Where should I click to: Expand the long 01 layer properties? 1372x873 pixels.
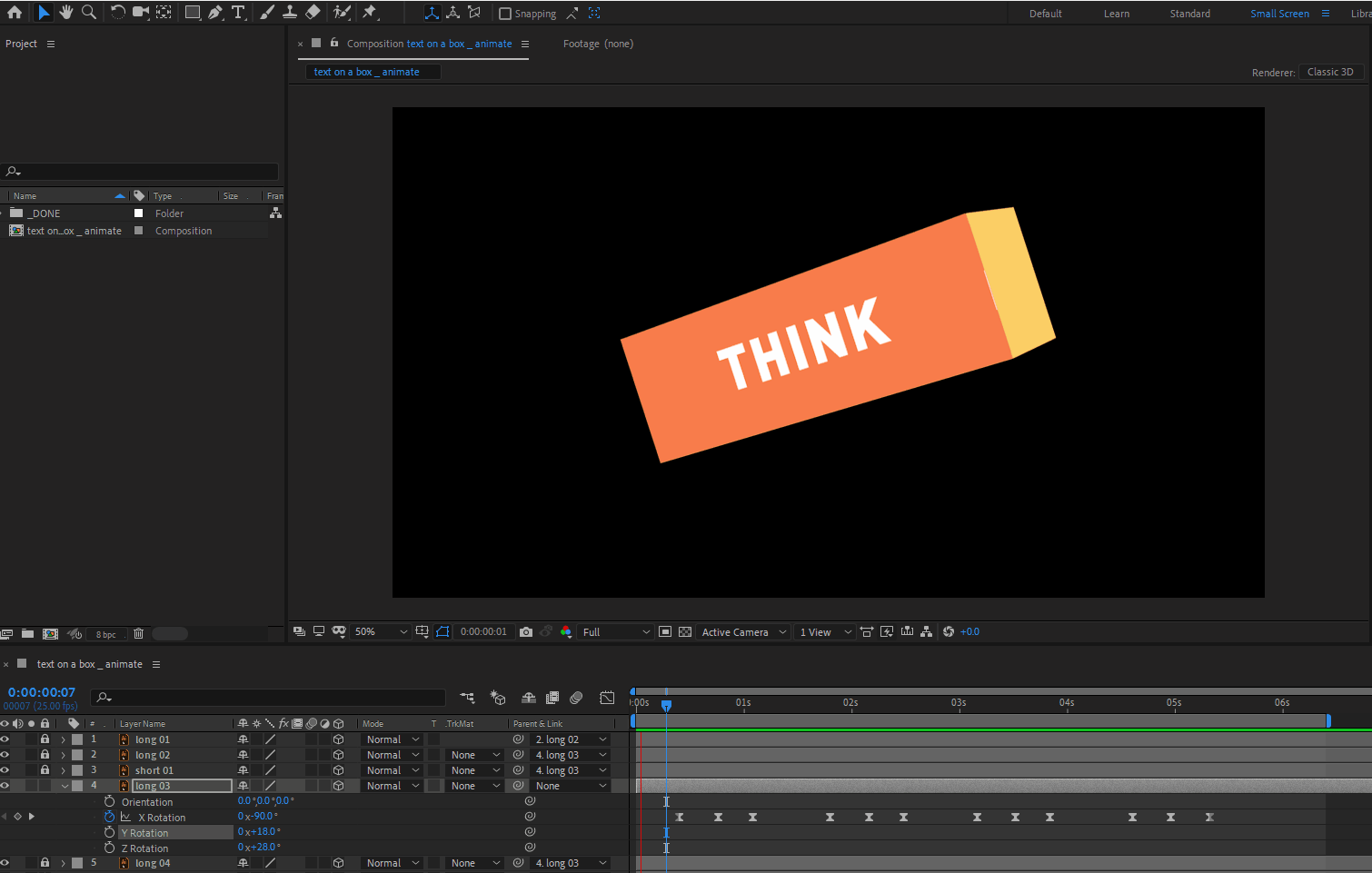pyautogui.click(x=63, y=739)
